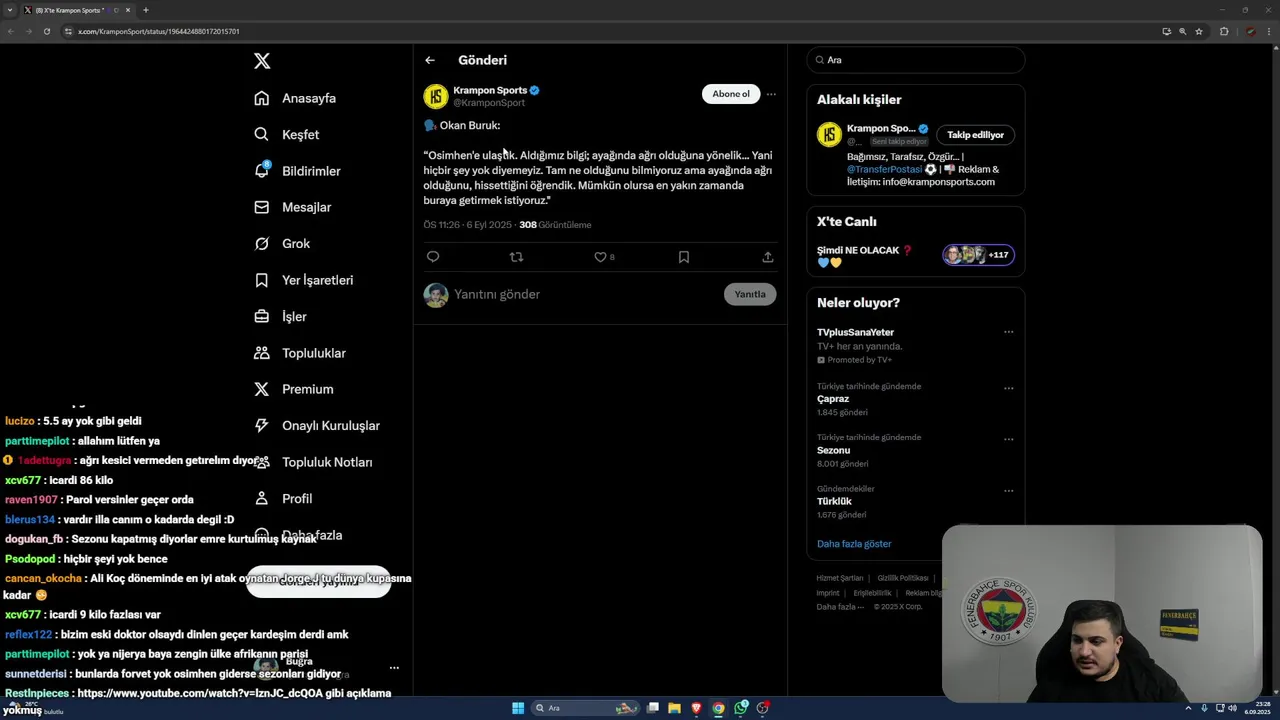Open the Sezonu trending topic
This screenshot has width=1280, height=720.
[x=833, y=450]
